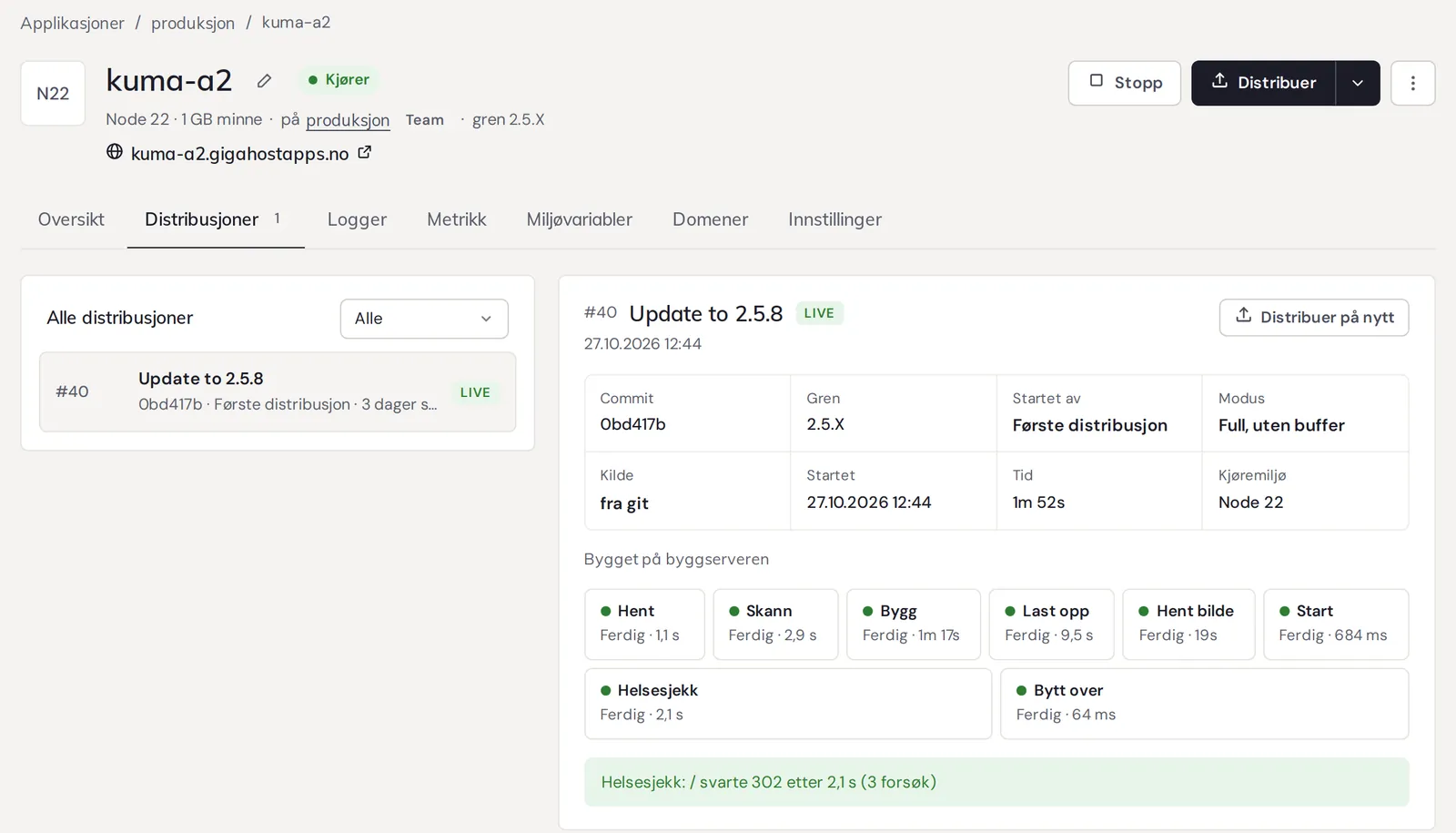The width and height of the screenshot is (1456, 833).
Task: Click the Bytt over step card
Action: tap(1205, 704)
